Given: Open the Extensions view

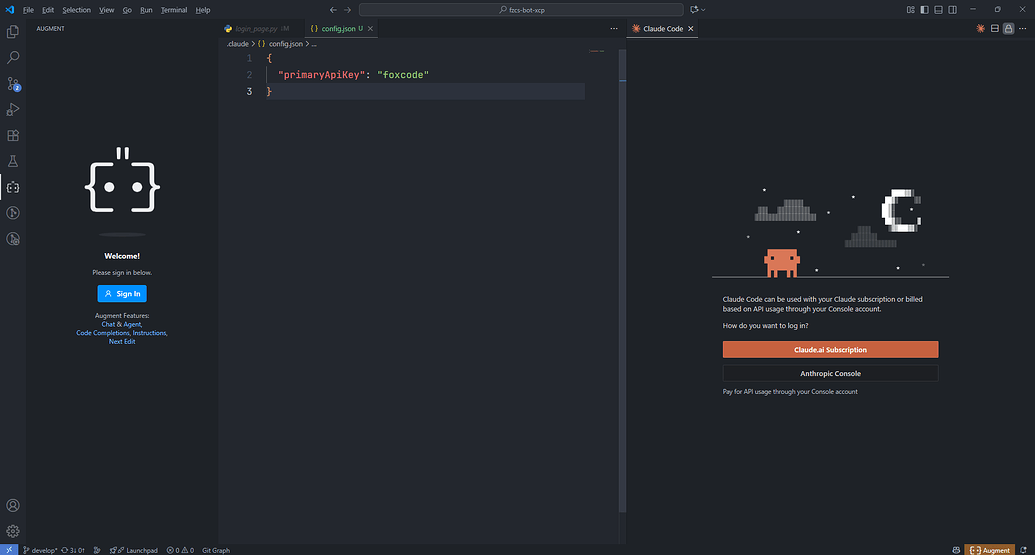Looking at the screenshot, I should pos(13,135).
